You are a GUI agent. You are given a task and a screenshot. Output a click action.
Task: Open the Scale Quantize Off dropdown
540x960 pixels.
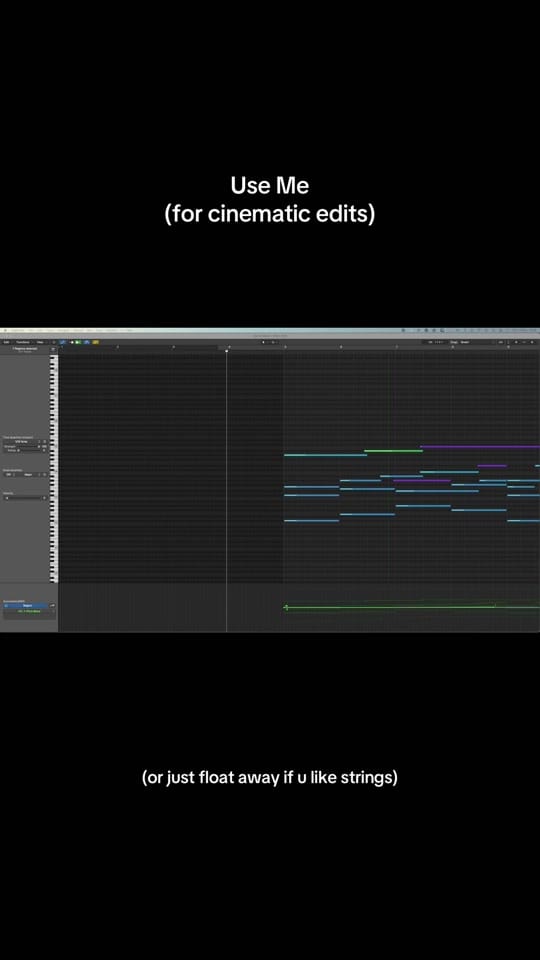pyautogui.click(x=9, y=474)
